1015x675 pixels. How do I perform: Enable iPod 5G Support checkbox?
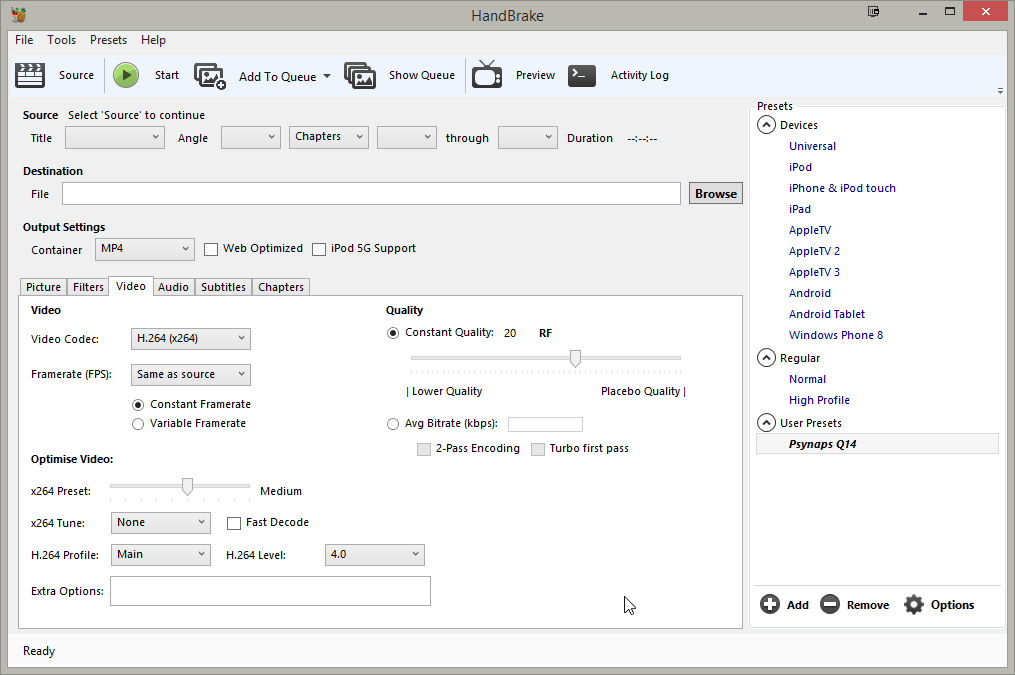319,249
